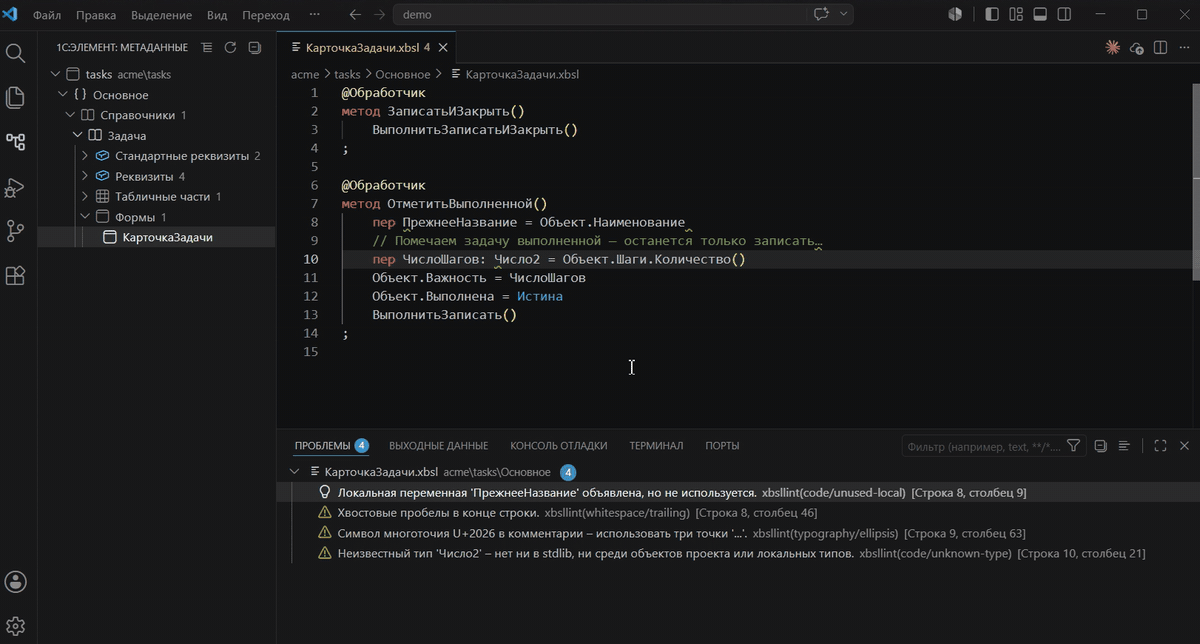The width and height of the screenshot is (1200, 644).
Task: Open the Переход menu
Action: tap(266, 15)
